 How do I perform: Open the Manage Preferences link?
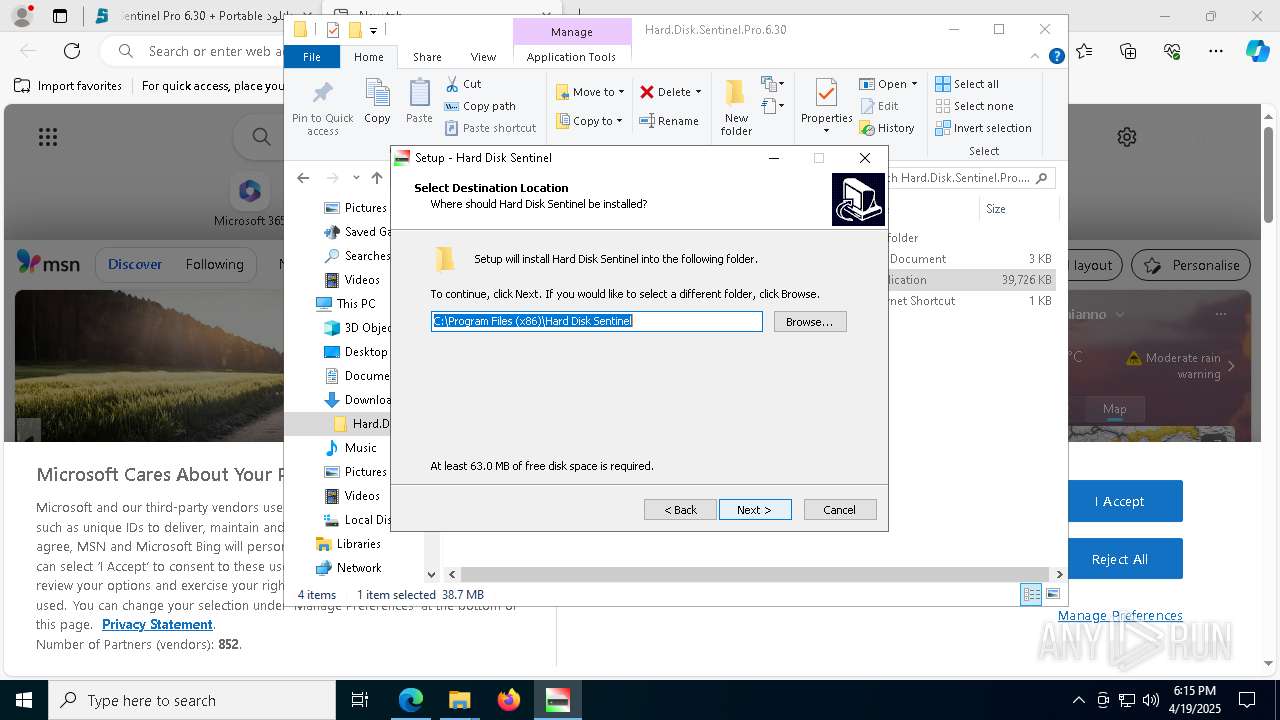pos(1120,616)
